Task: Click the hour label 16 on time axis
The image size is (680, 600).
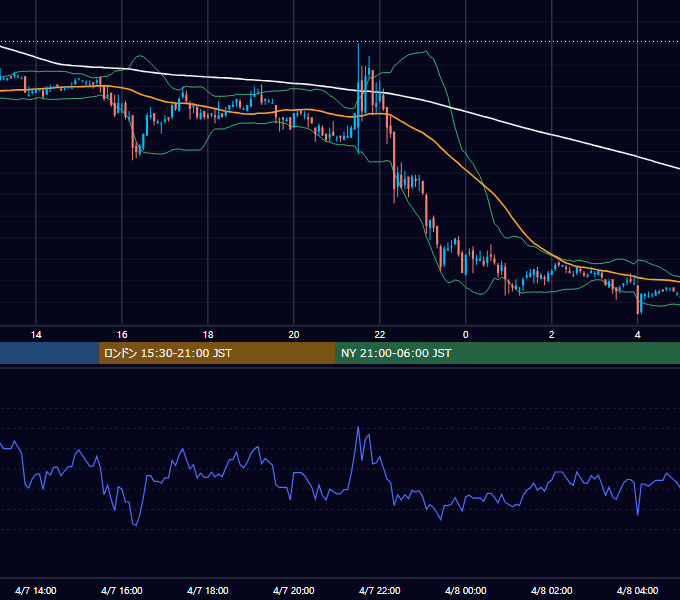Action: point(122,335)
